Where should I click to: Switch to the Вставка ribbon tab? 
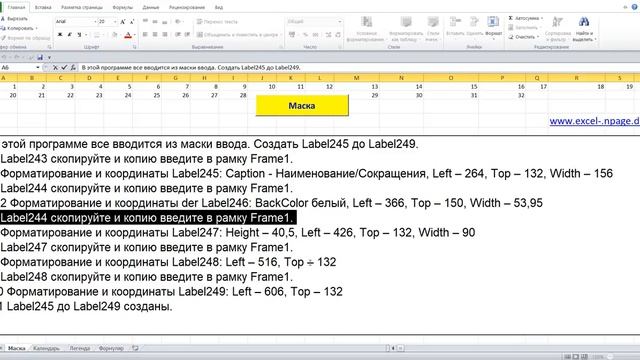(43, 7)
